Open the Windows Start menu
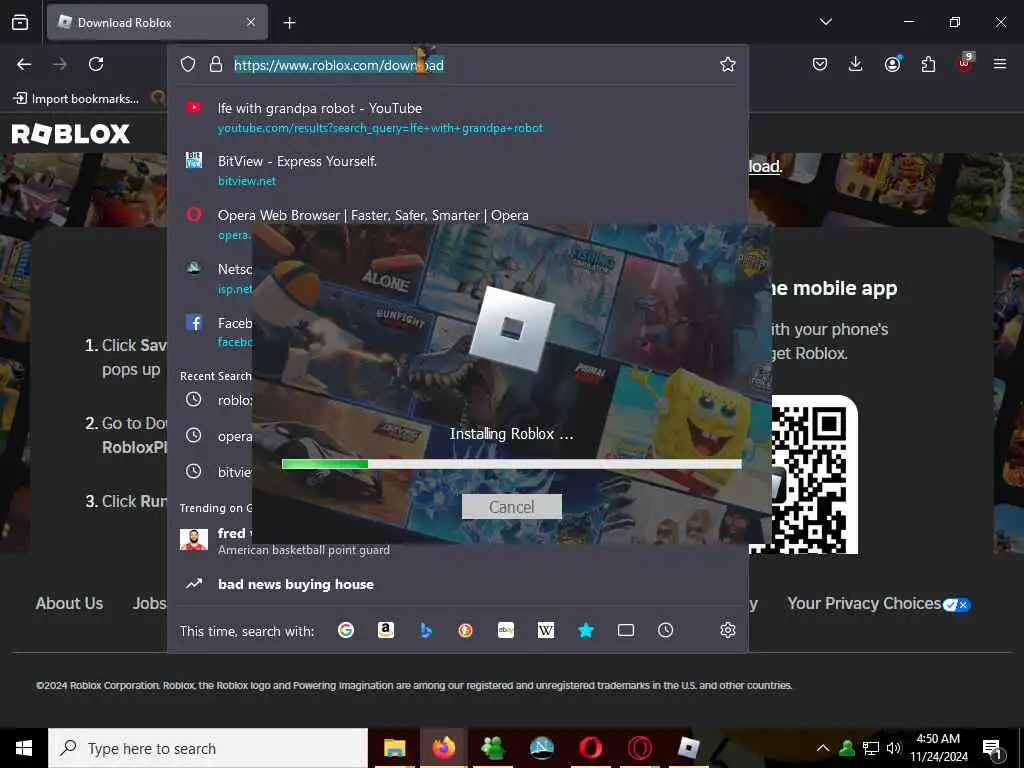 (x=24, y=748)
